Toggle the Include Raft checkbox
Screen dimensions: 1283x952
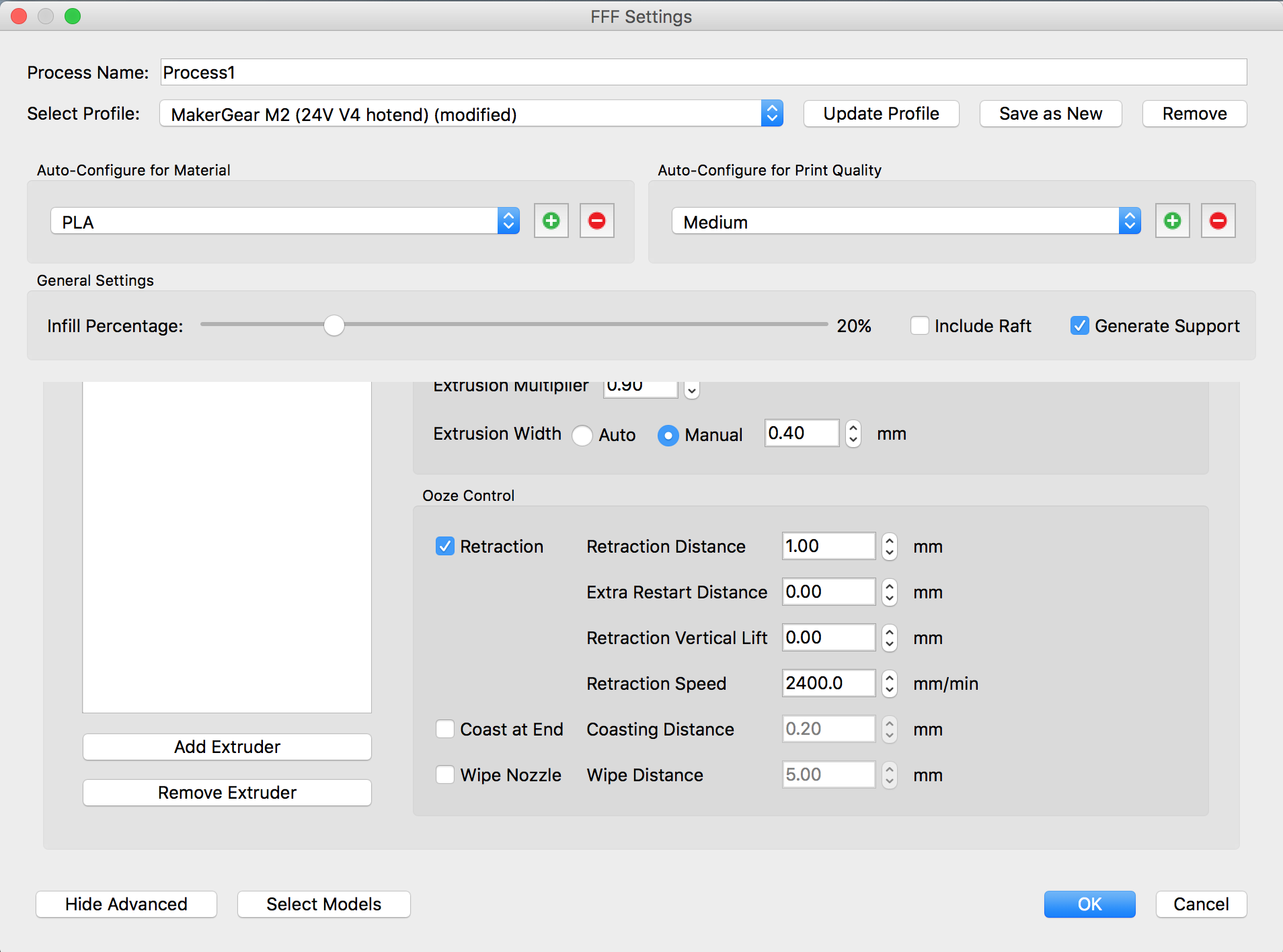[920, 326]
